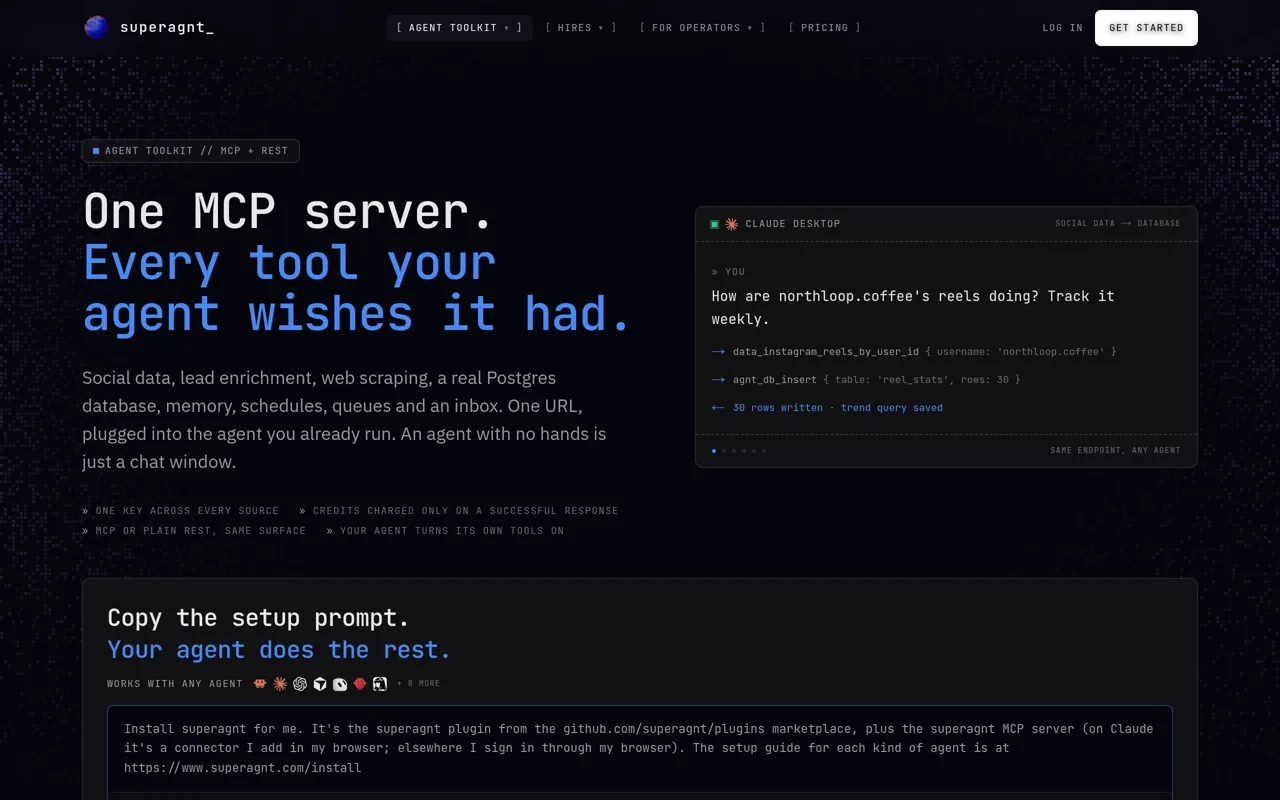
Task: Go to the Pricing page
Action: click(825, 28)
